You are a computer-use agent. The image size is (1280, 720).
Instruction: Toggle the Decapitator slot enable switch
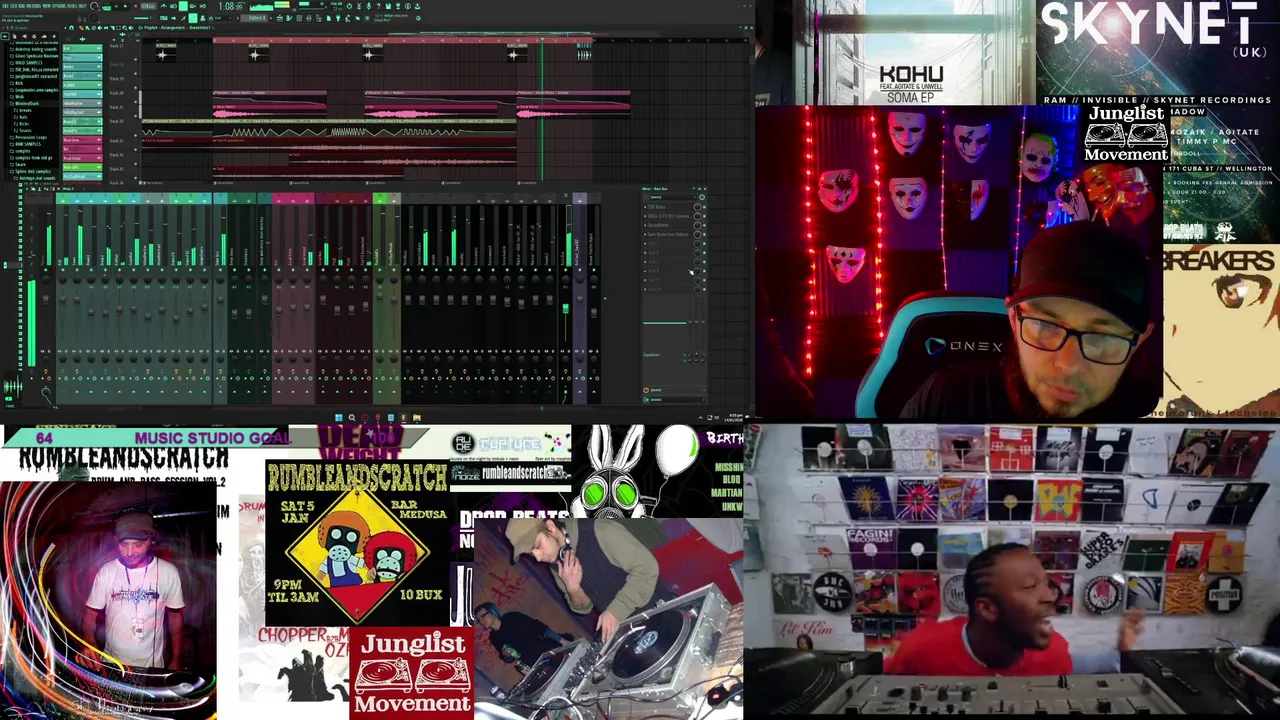pyautogui.click(x=704, y=225)
